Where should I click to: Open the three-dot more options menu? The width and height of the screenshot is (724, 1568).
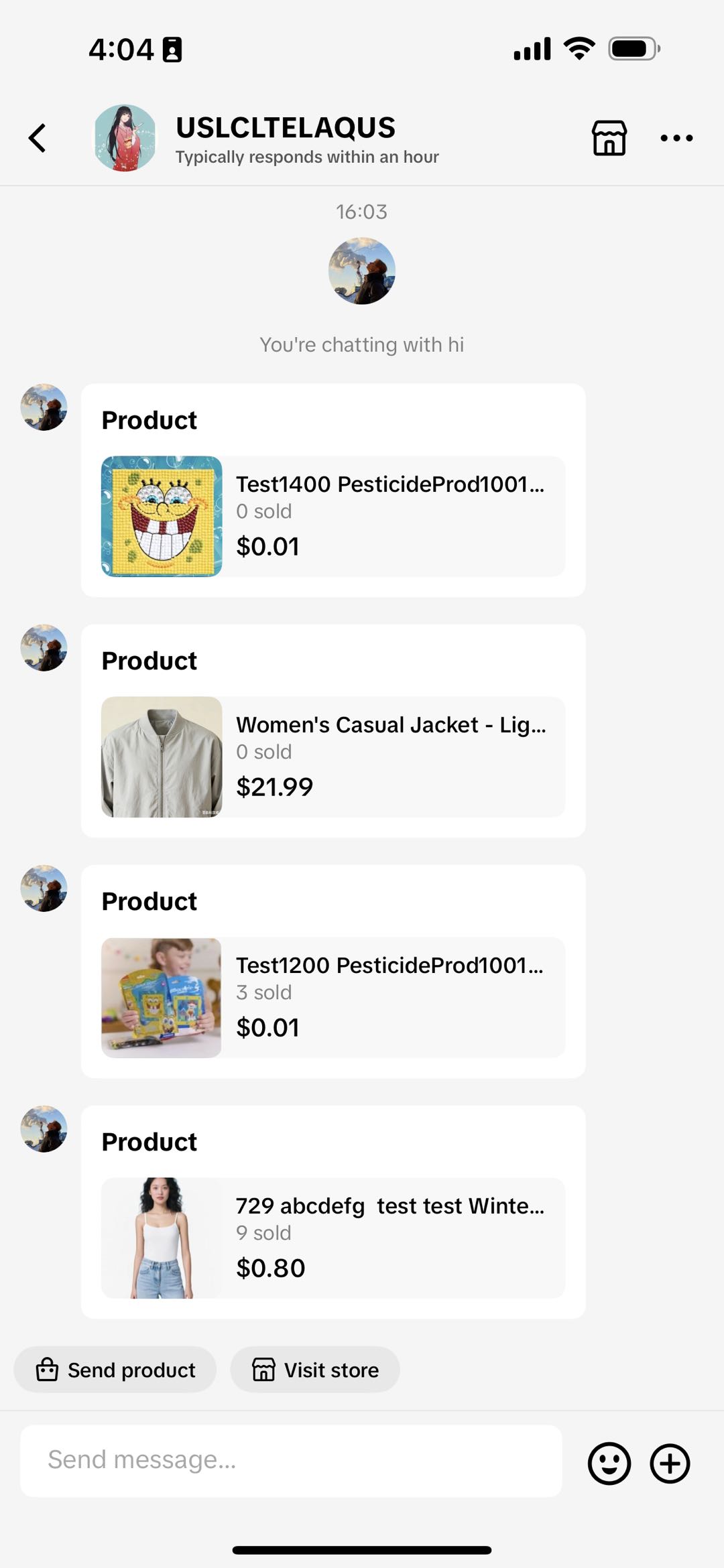click(676, 138)
